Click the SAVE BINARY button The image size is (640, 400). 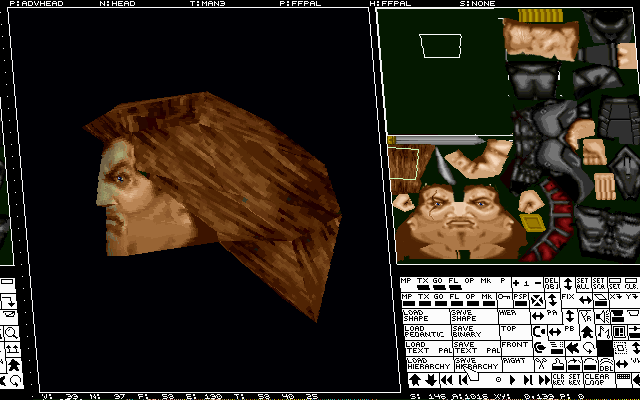coord(475,332)
